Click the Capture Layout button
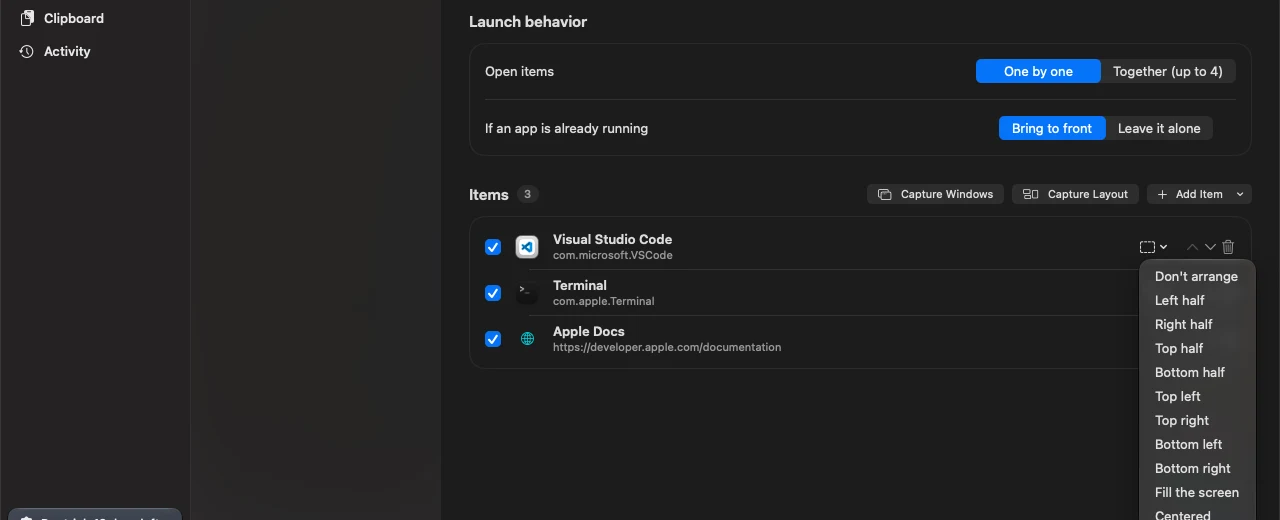 point(1076,194)
